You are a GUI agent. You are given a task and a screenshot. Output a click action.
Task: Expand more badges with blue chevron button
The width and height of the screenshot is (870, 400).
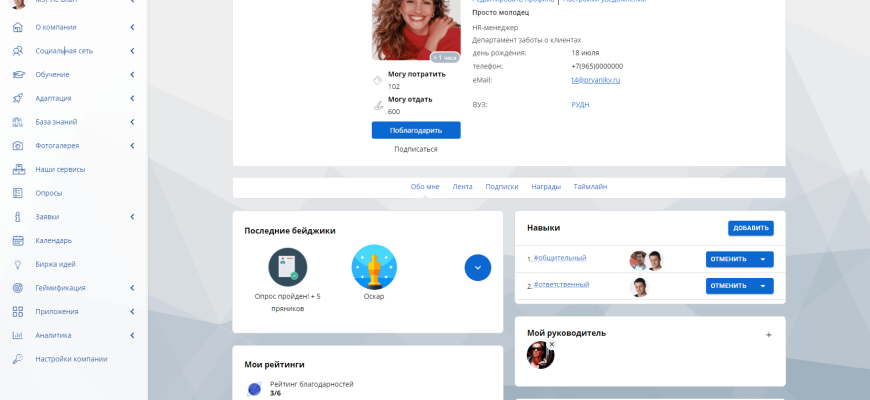[x=478, y=267]
